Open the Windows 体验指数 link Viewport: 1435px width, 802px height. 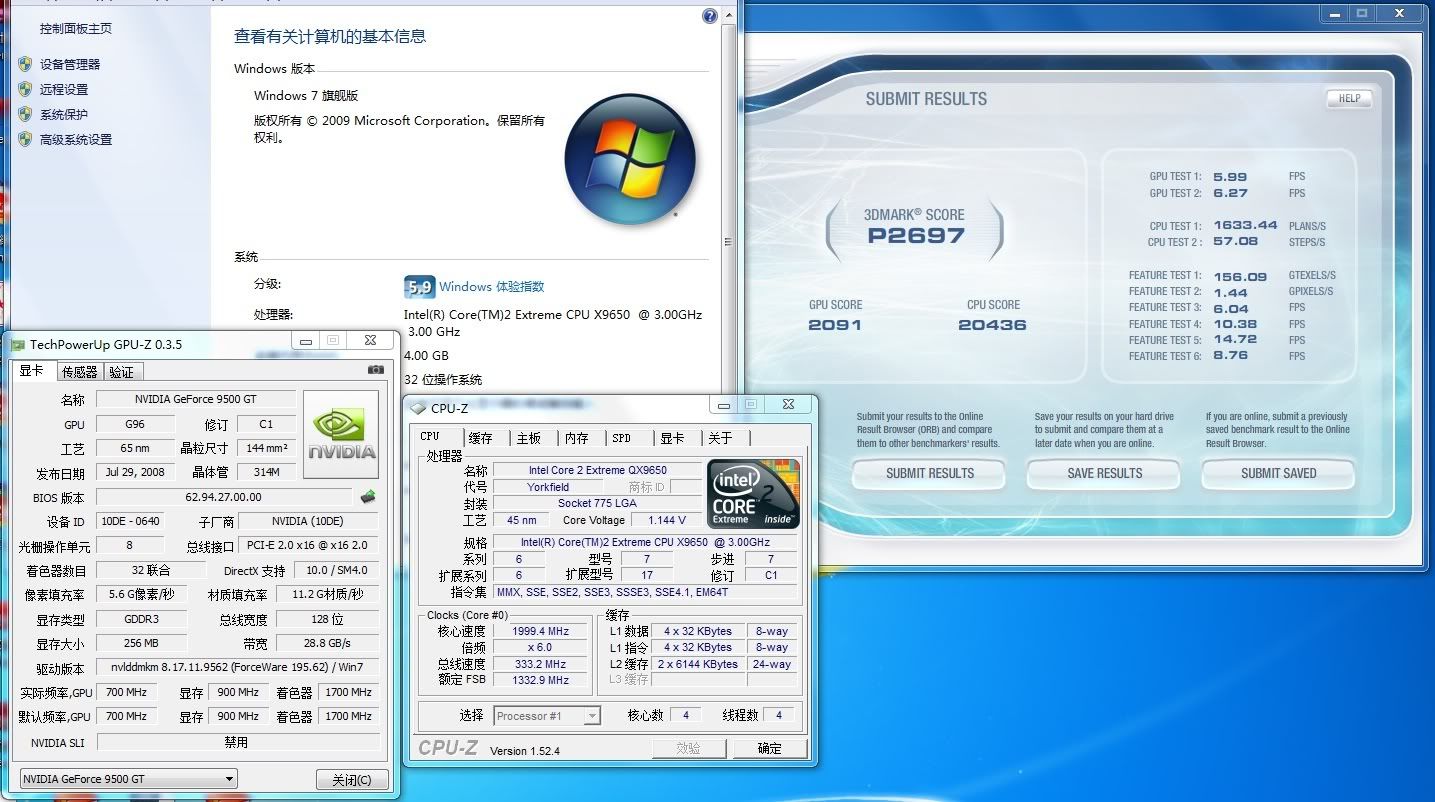pyautogui.click(x=492, y=287)
